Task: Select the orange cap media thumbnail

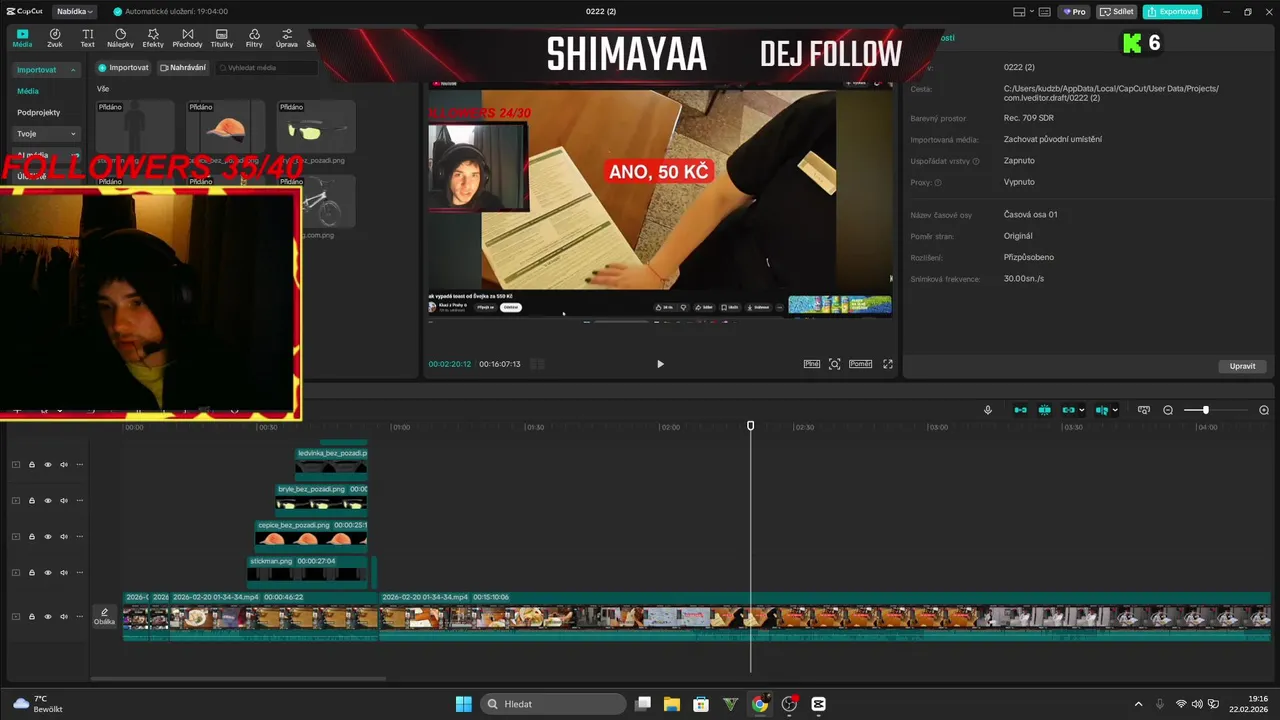Action: (225, 126)
